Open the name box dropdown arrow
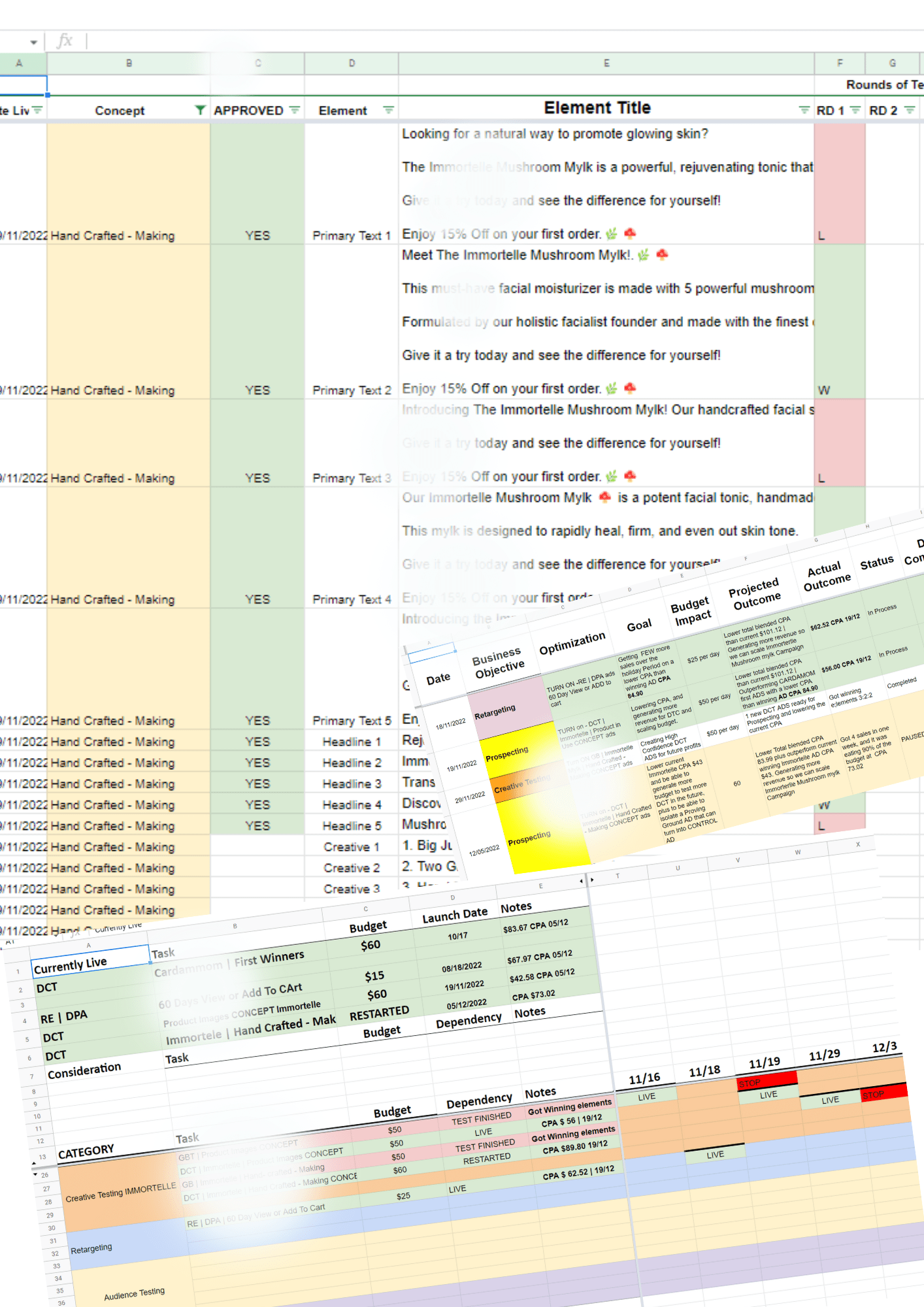924x1307 pixels. point(33,42)
